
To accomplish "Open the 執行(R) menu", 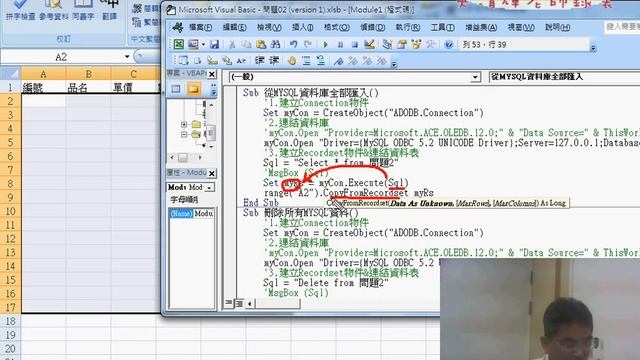I will coord(408,27).
